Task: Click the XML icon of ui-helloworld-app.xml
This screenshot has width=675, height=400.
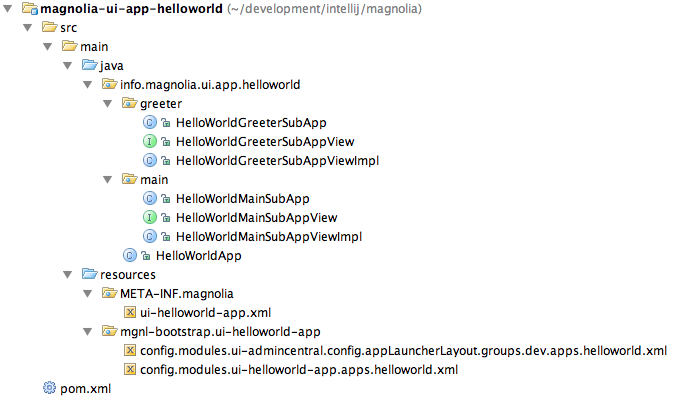Action: point(130,312)
